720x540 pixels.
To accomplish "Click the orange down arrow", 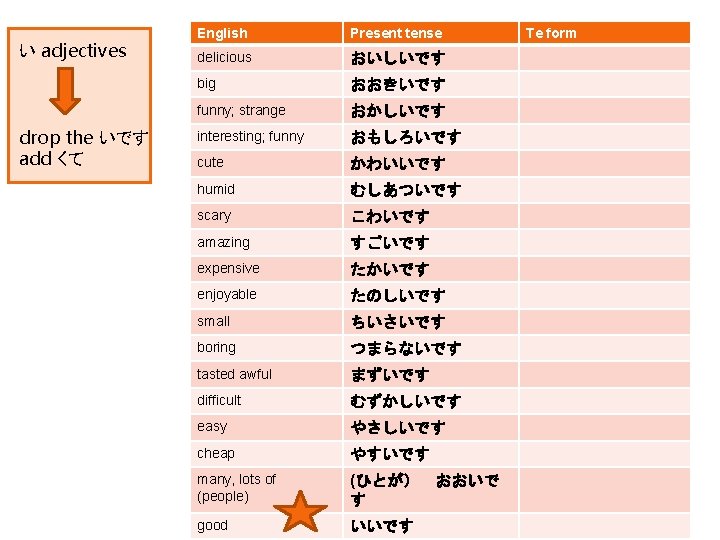I will (65, 91).
